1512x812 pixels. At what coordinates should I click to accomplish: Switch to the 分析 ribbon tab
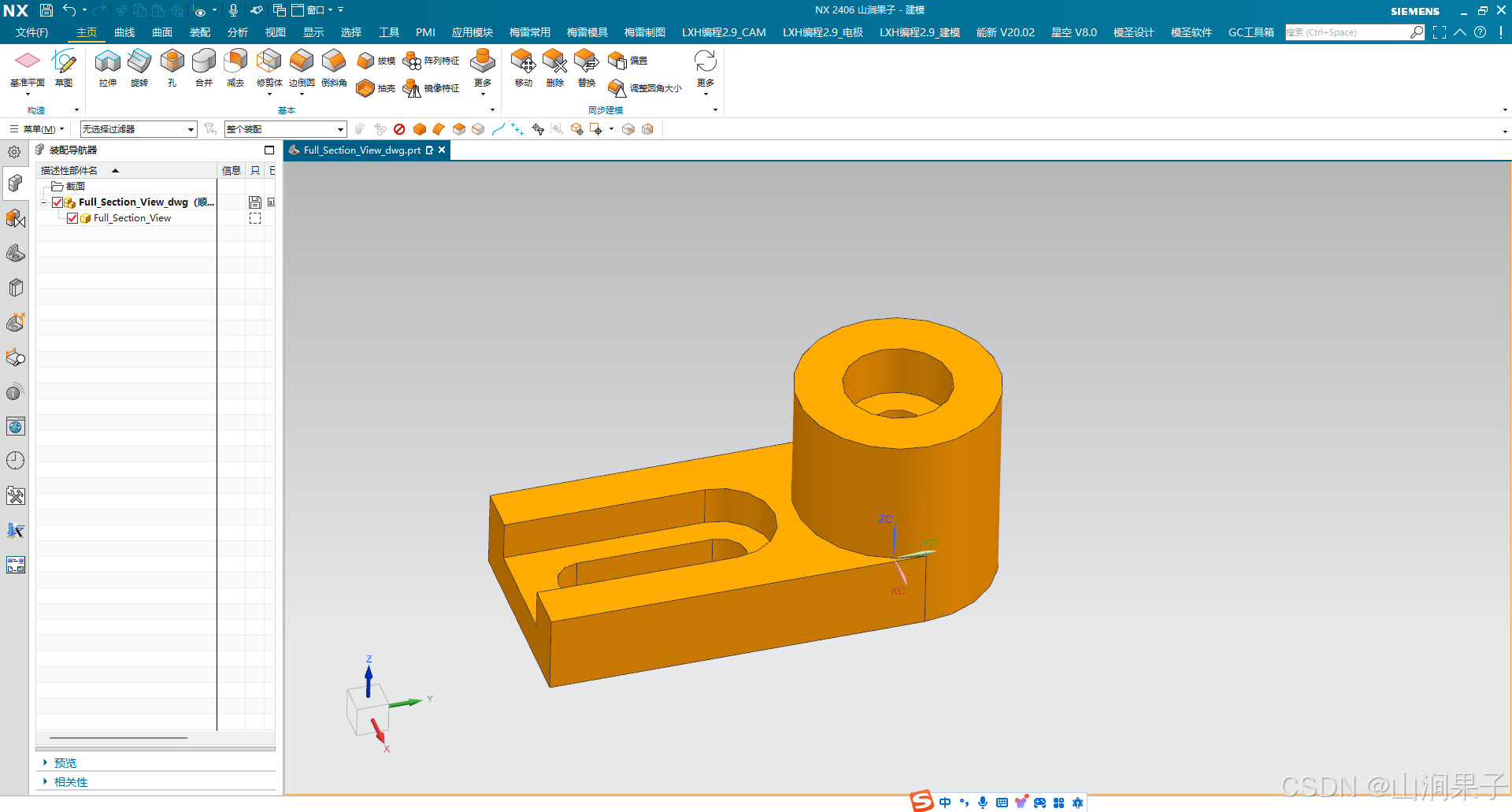pos(238,32)
